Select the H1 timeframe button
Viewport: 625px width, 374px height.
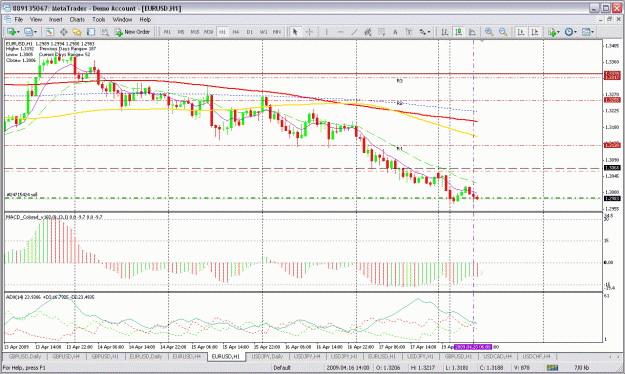pos(222,32)
